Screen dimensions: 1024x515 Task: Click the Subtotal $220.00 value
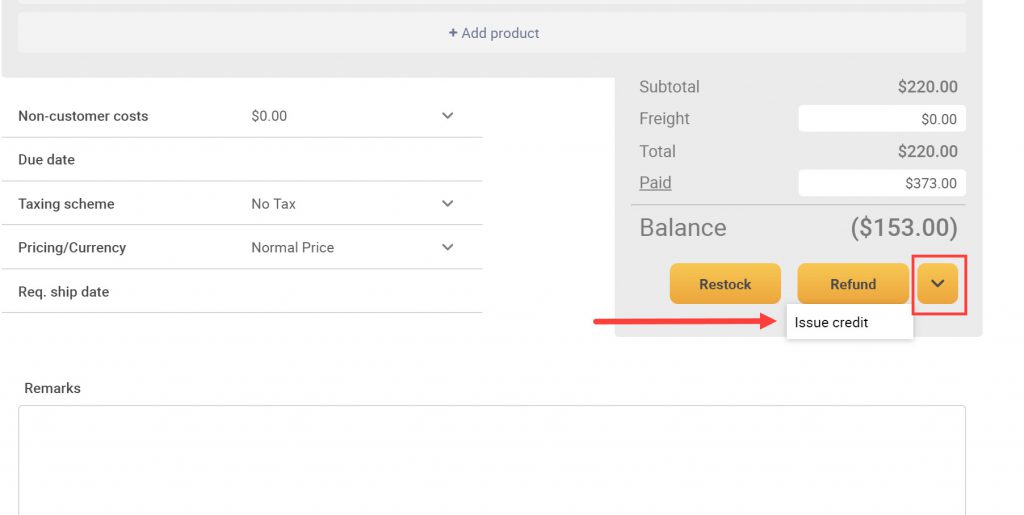(x=927, y=86)
